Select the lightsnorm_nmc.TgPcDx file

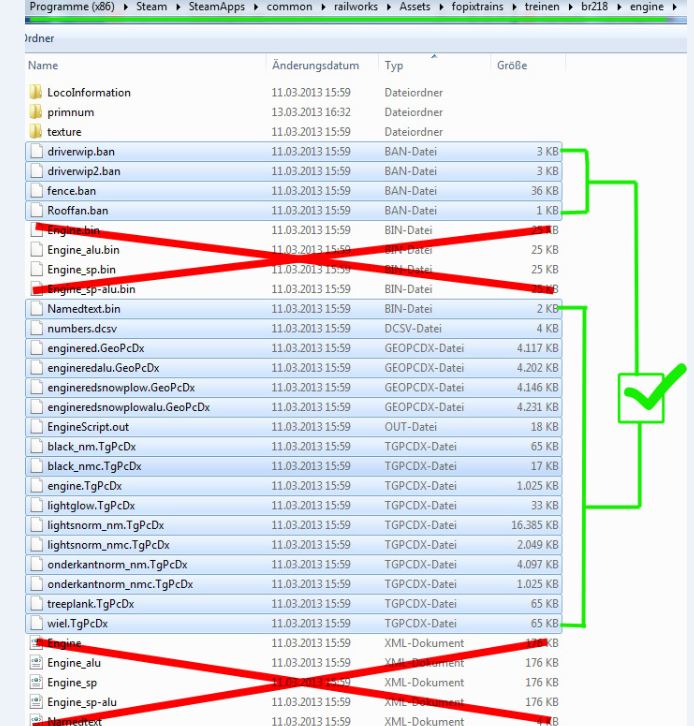pos(294,545)
